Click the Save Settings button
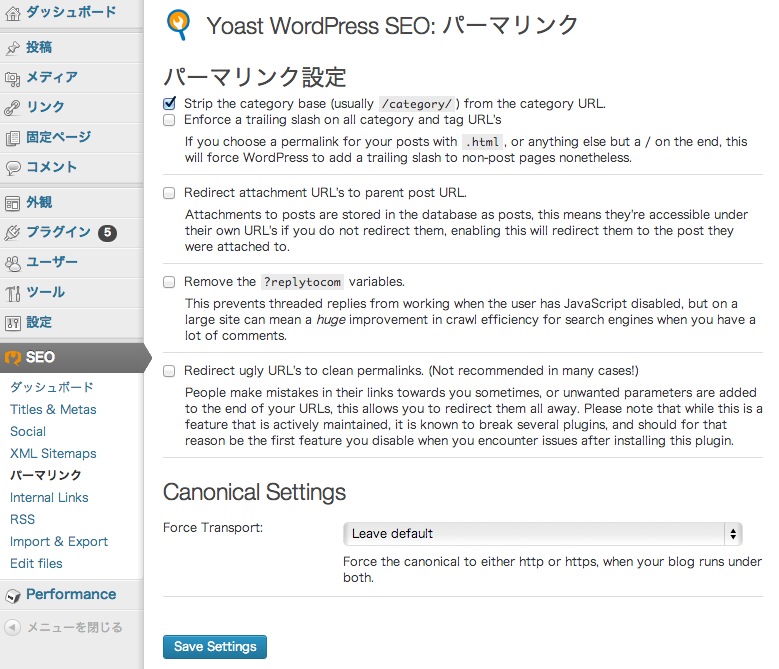This screenshot has height=669, width=779. [215, 647]
